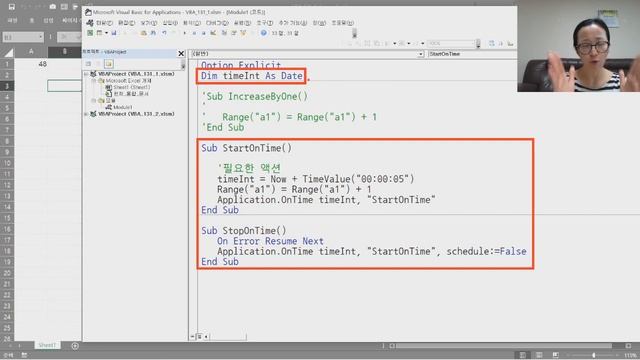
Task: Click the Excel horizontal sheet scrollbar
Action: 505,346
